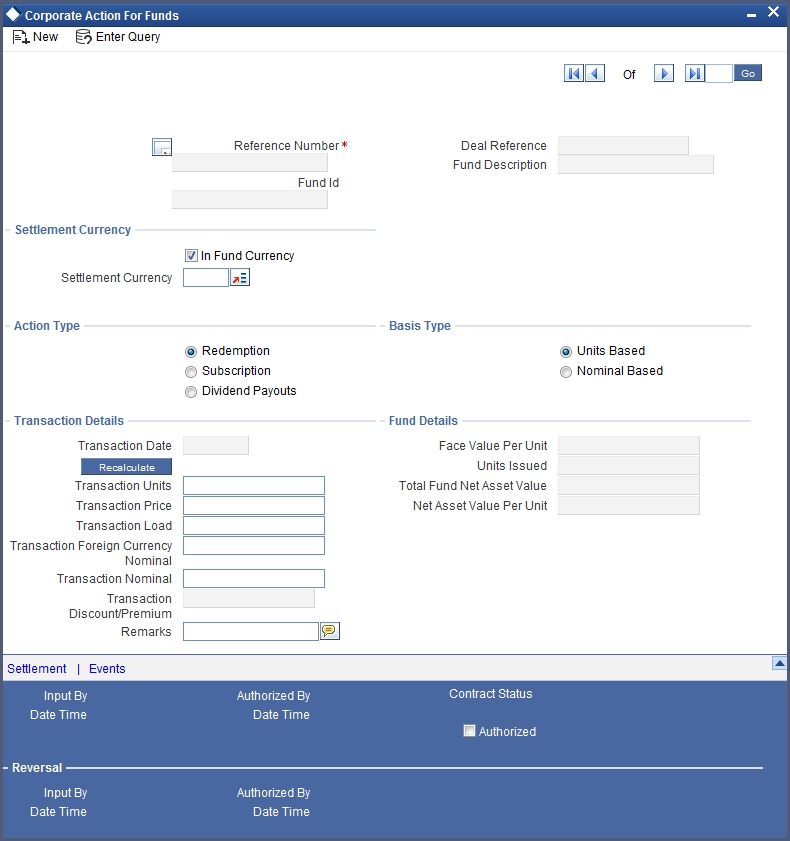Toggle the In Fund Currency checkbox
Viewport: 790px width, 841px height.
[191, 256]
